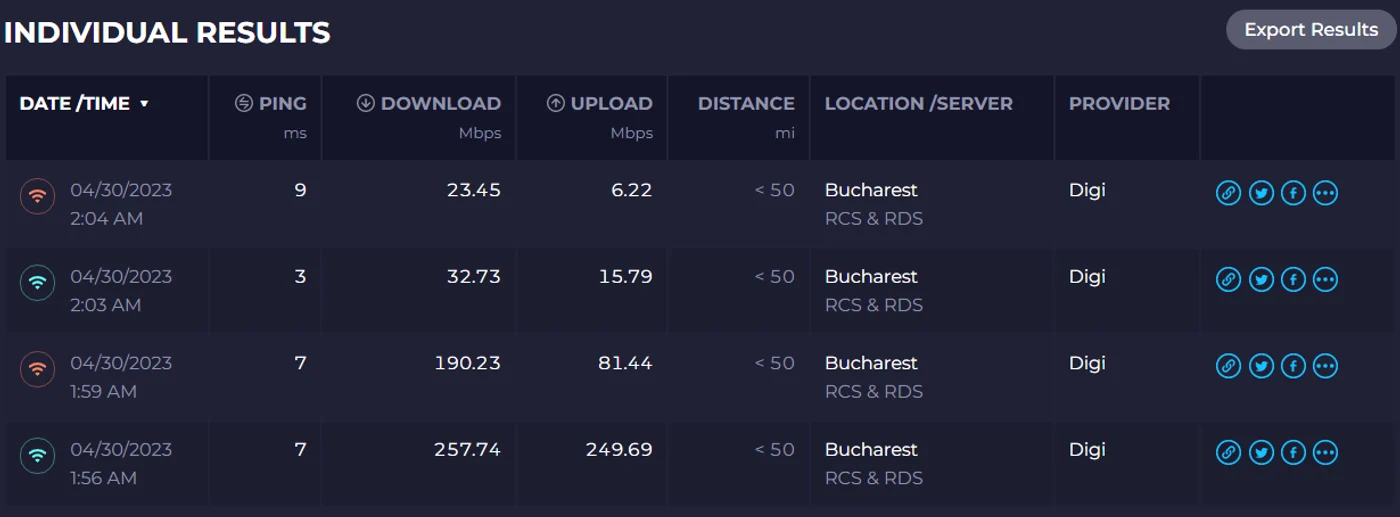Toggle Date/Time sort arrow
This screenshot has height=517, width=1400.
(144, 104)
